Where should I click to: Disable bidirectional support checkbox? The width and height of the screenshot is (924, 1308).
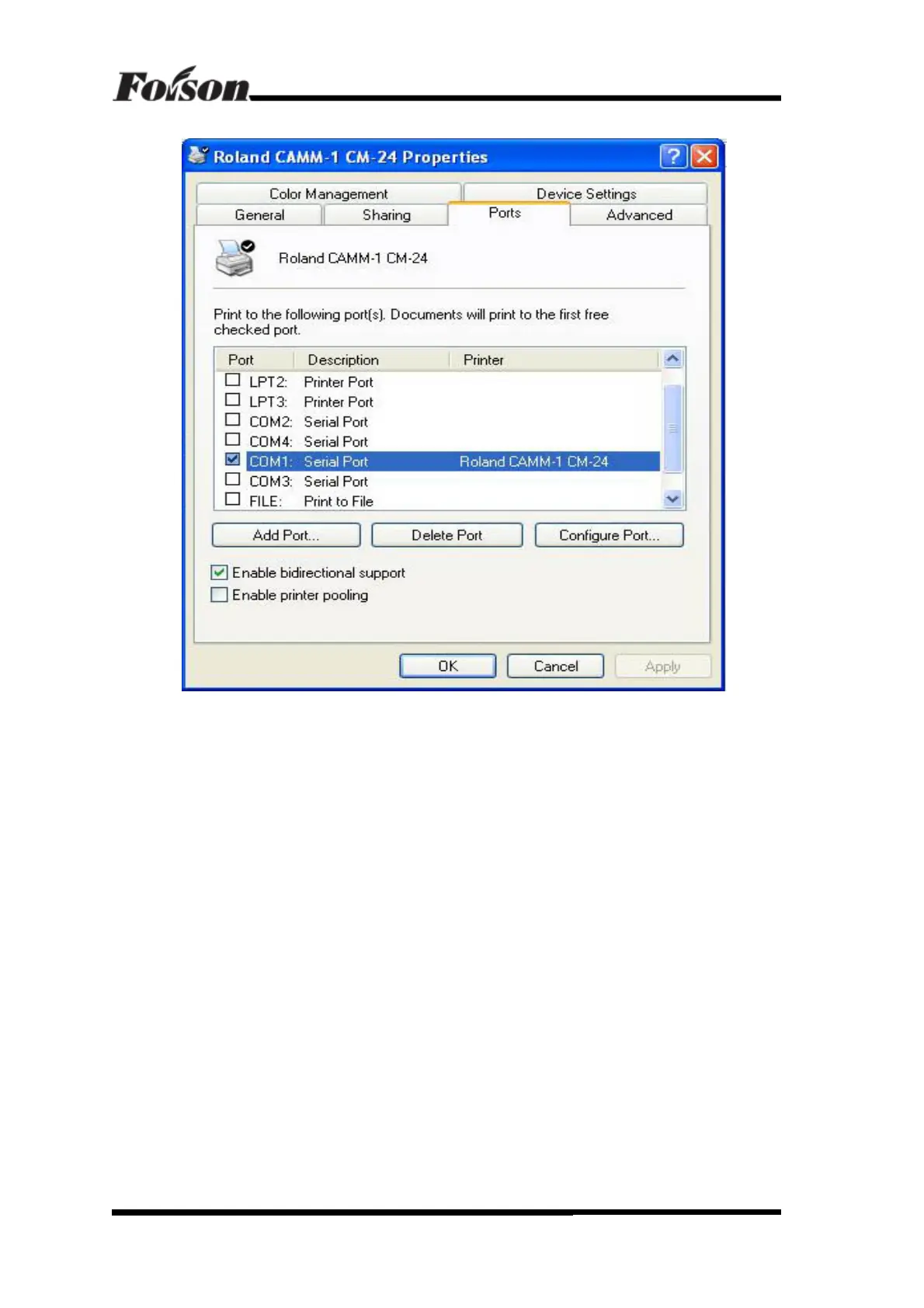click(220, 572)
